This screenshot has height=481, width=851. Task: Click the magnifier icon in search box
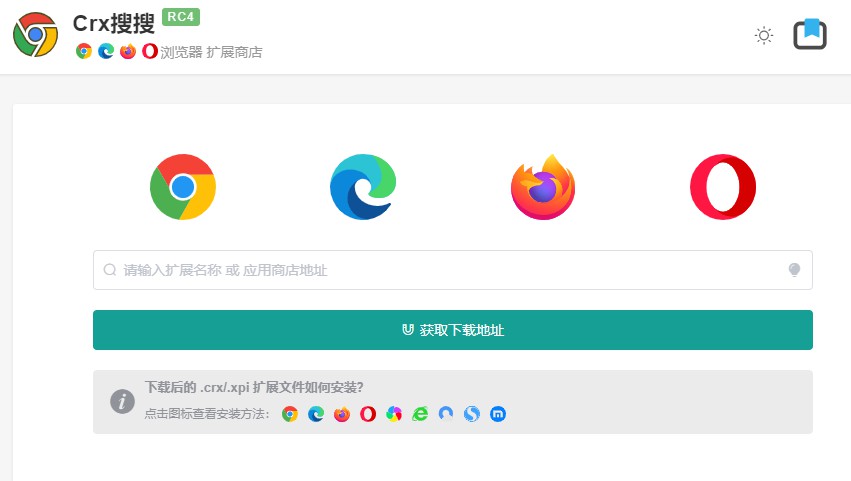point(110,270)
